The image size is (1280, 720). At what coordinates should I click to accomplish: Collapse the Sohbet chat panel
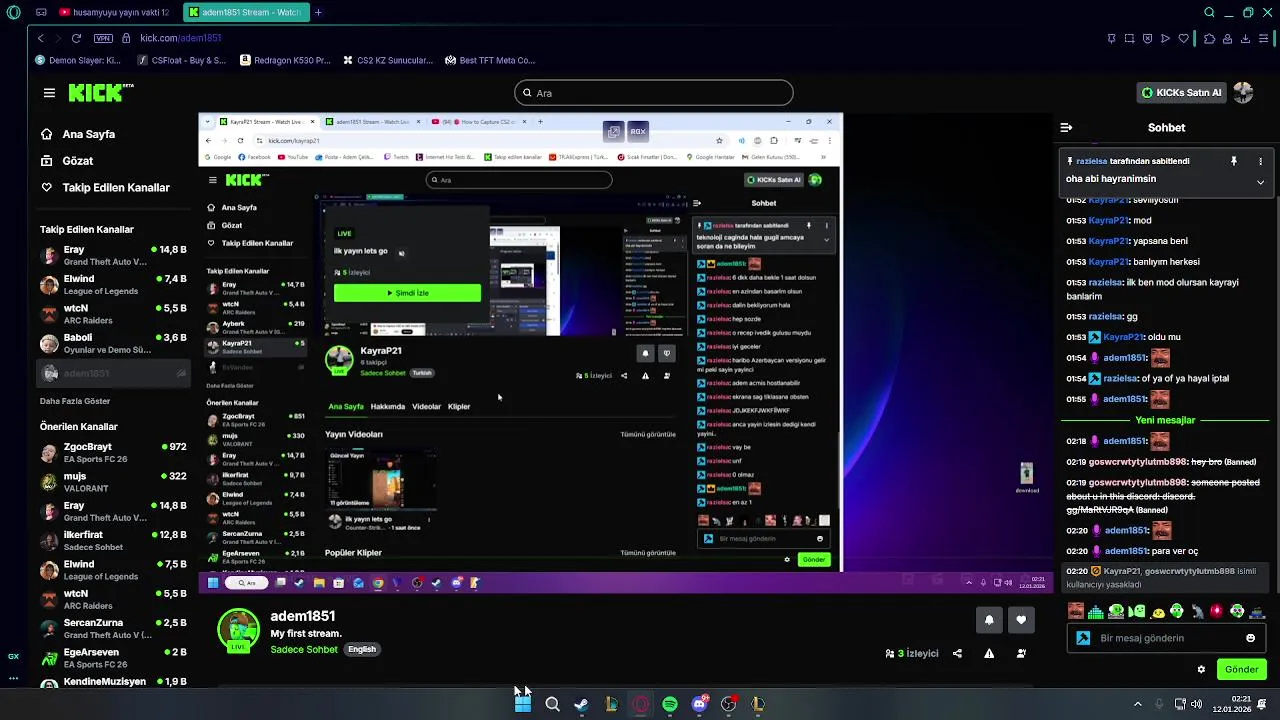coord(1066,128)
